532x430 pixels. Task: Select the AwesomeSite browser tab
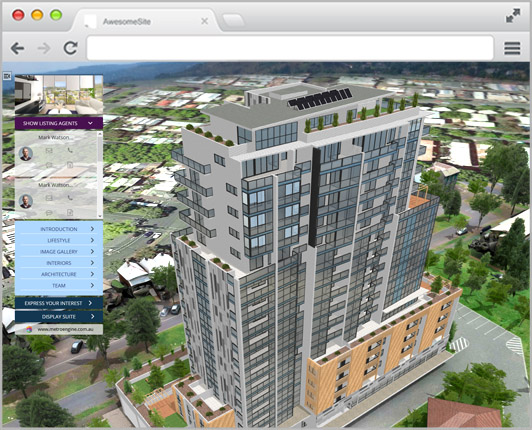click(146, 21)
